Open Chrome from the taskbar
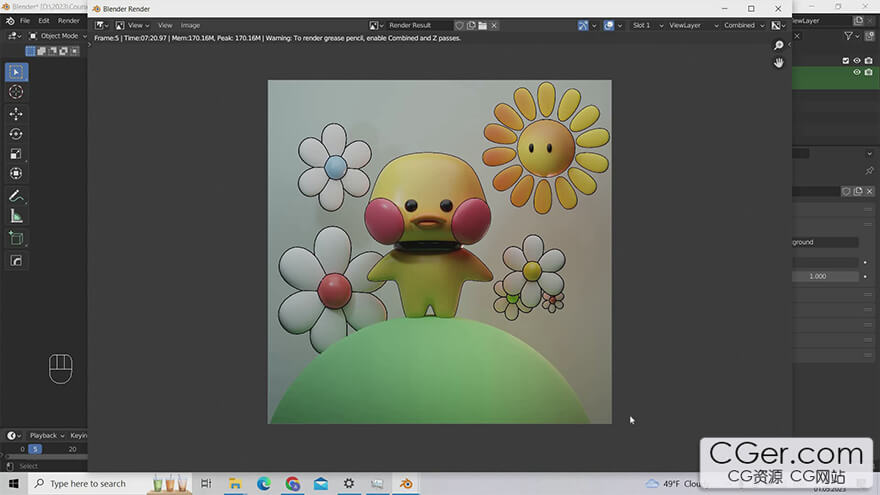The image size is (880, 495). [x=292, y=483]
